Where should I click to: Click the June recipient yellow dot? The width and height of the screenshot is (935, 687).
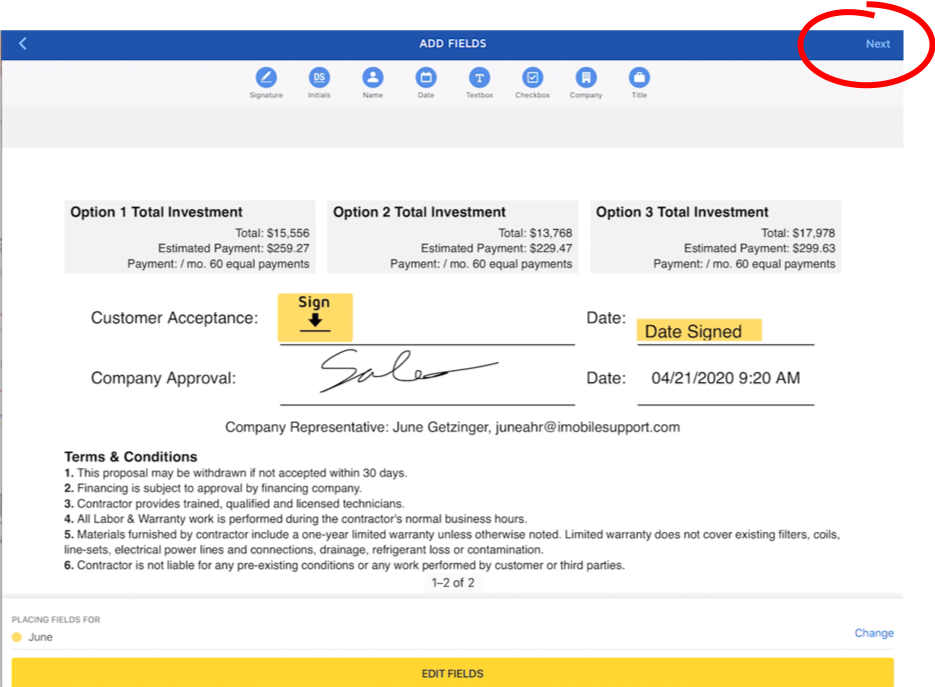pos(17,637)
